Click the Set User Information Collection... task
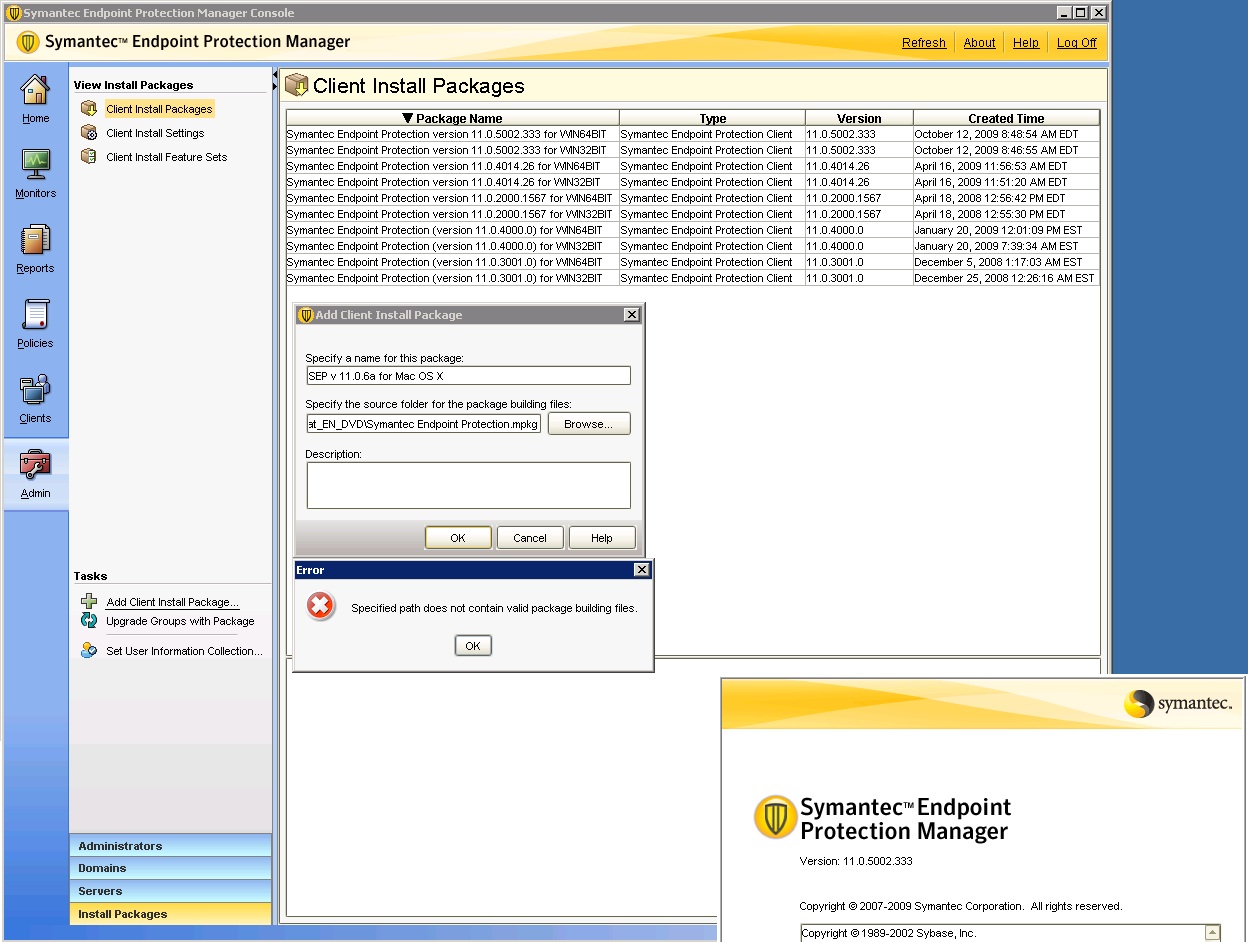Image resolution: width=1248 pixels, height=942 pixels. click(x=184, y=651)
